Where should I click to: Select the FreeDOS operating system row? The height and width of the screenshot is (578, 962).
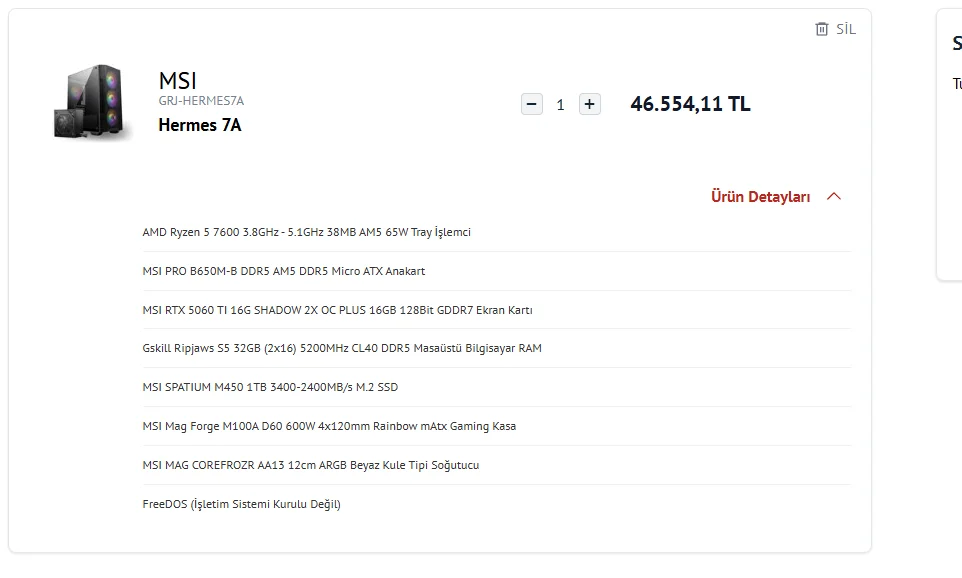[x=496, y=504]
